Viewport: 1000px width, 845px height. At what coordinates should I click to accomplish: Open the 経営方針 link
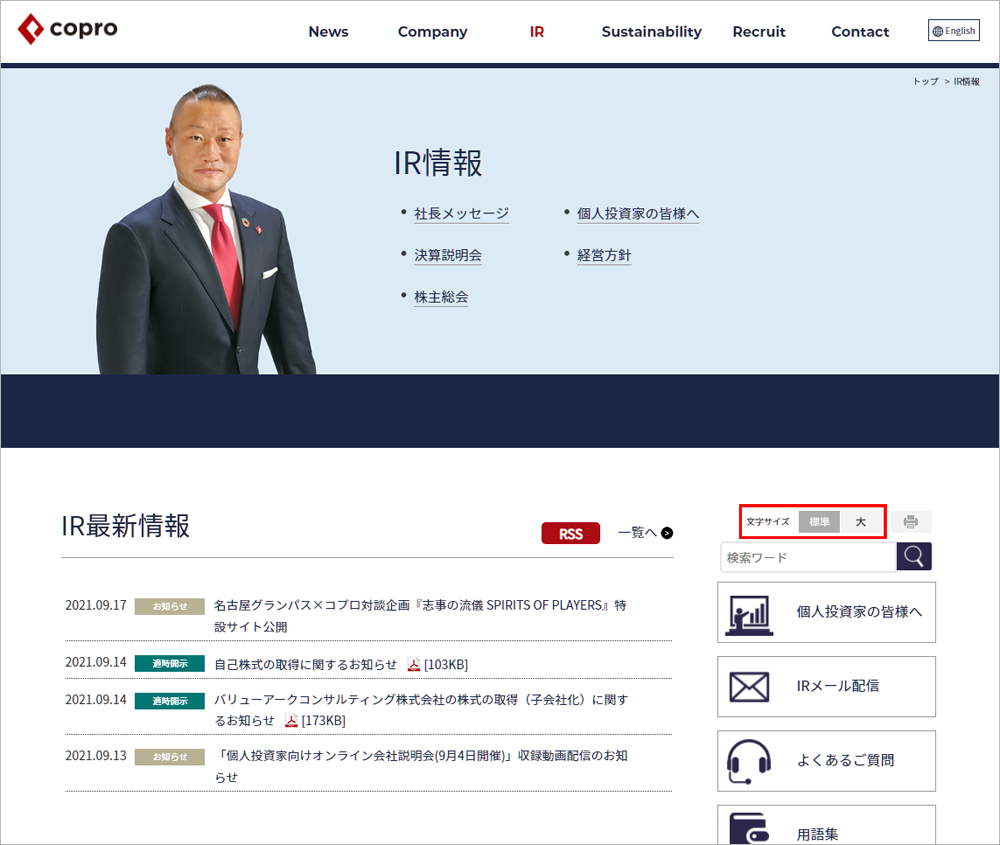604,255
